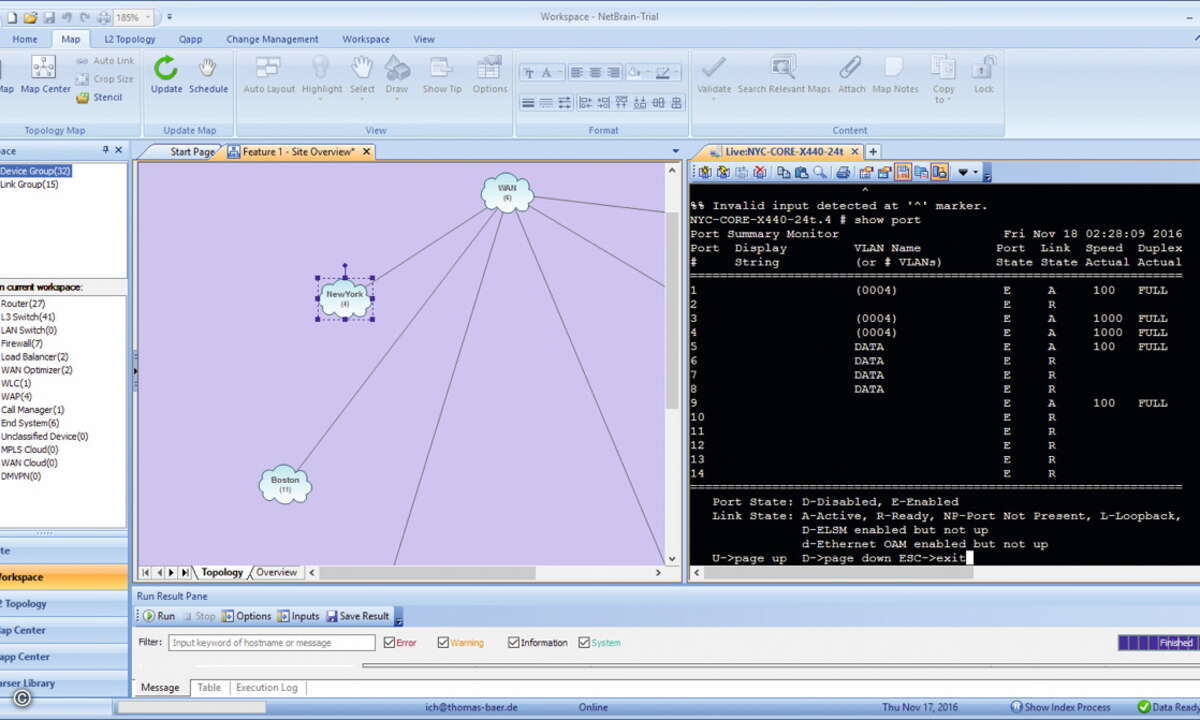Click align center icon in Format group
This screenshot has height=720, width=1200.
point(595,73)
